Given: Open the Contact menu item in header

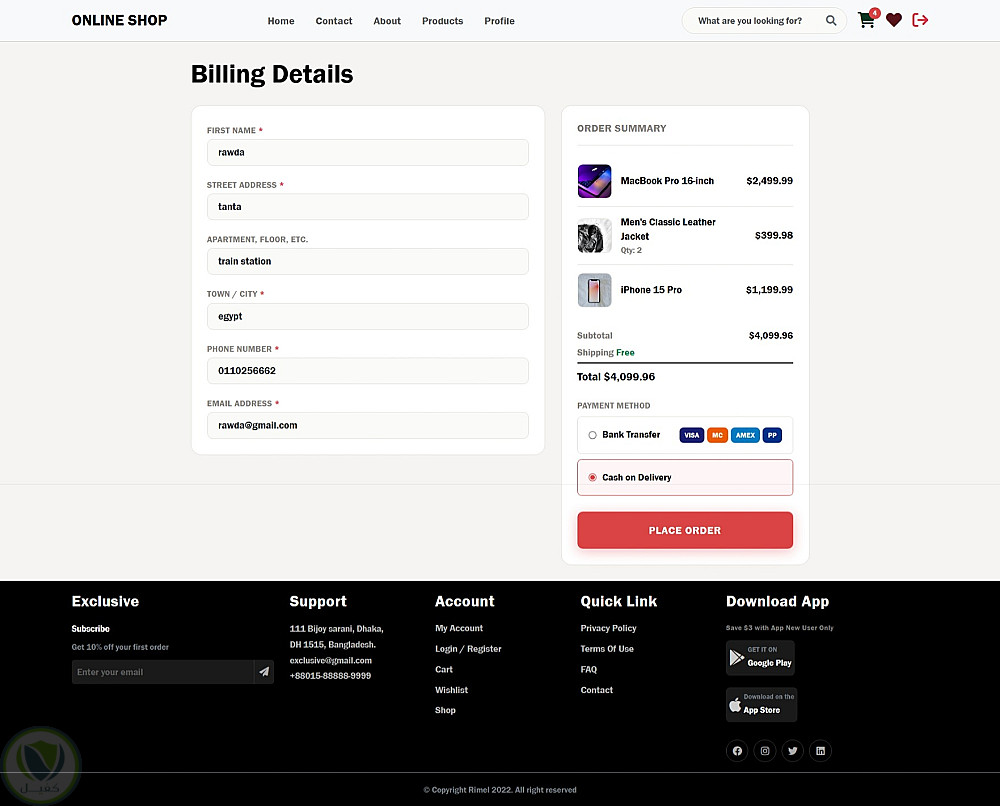Looking at the screenshot, I should click(x=334, y=21).
